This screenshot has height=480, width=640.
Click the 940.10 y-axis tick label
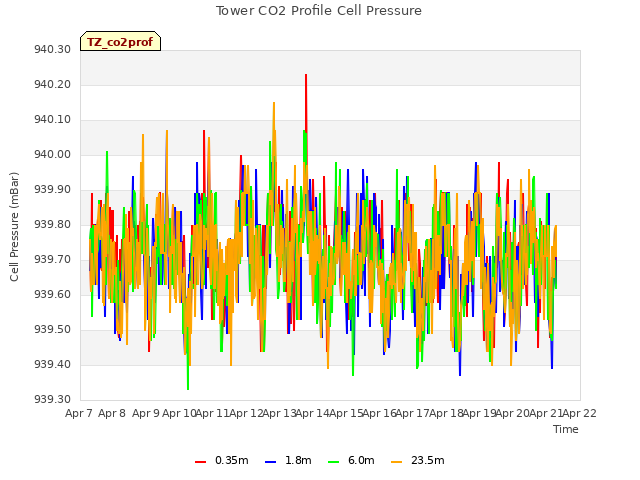52,120
